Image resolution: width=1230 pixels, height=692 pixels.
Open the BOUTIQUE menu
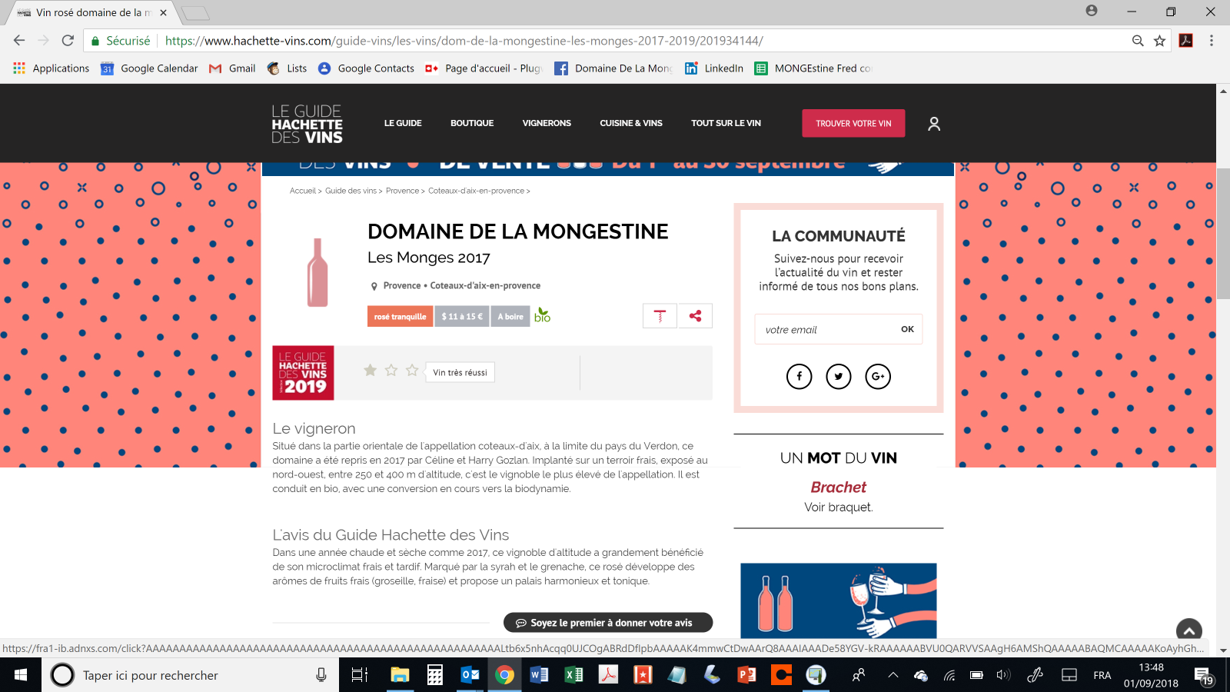pos(472,123)
